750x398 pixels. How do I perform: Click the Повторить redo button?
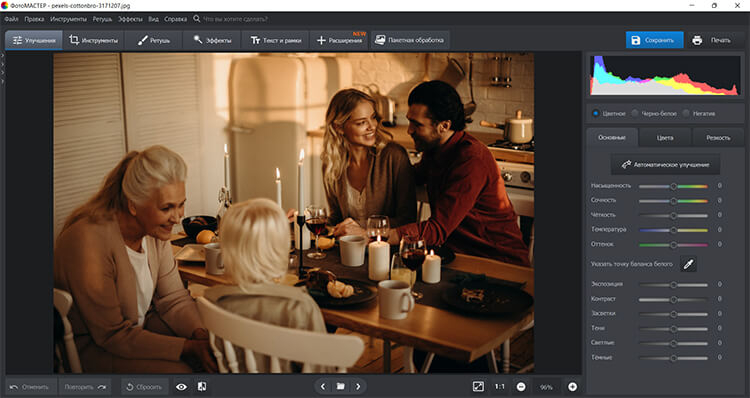(85, 387)
